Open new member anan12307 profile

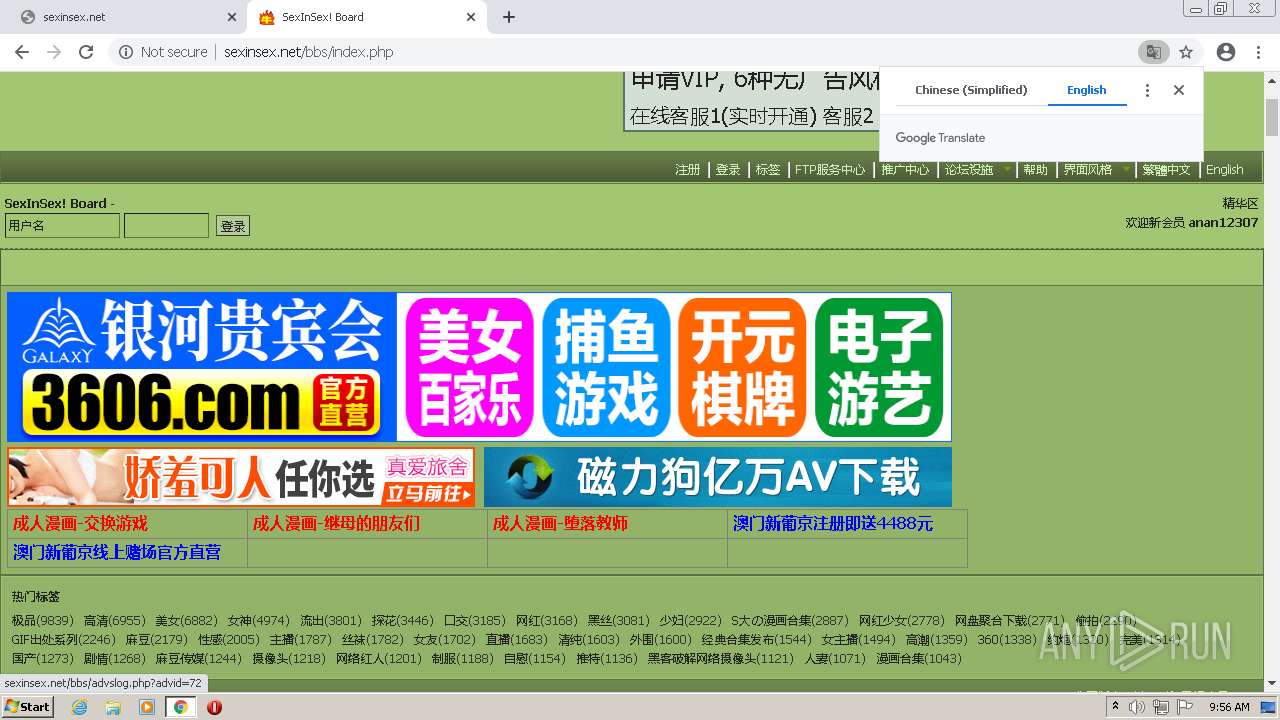point(1223,223)
